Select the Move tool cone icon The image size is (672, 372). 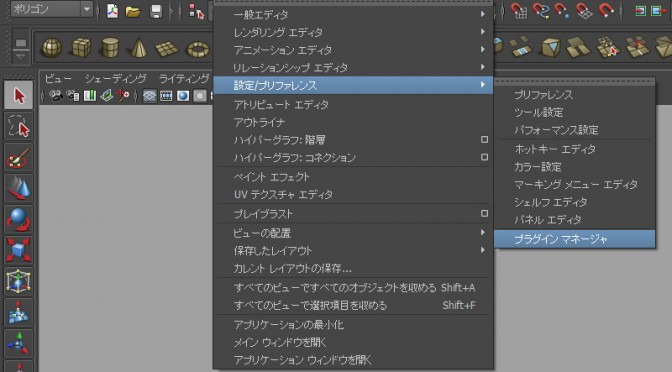tap(18, 188)
